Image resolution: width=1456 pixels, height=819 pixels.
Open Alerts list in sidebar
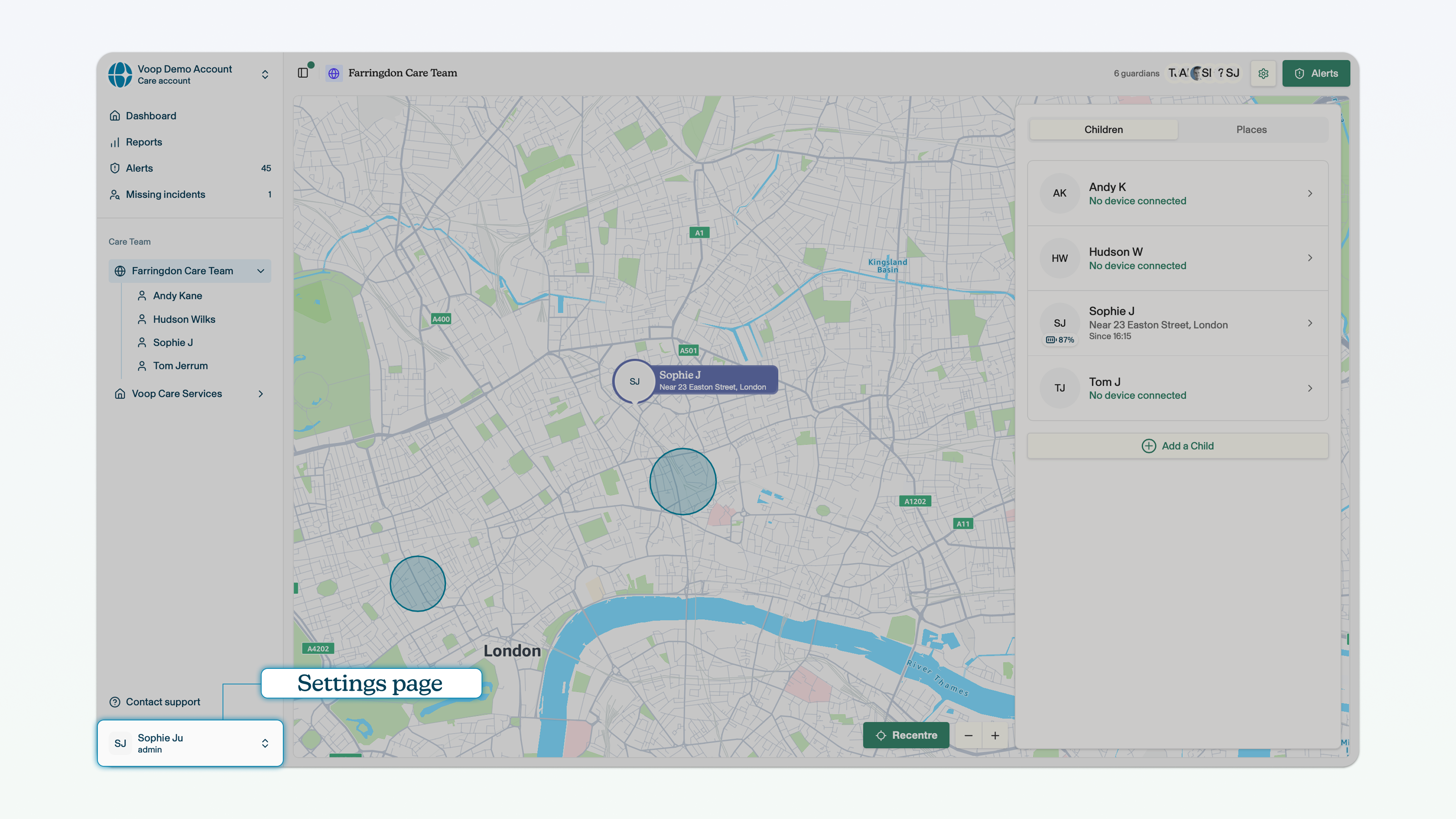click(189, 168)
